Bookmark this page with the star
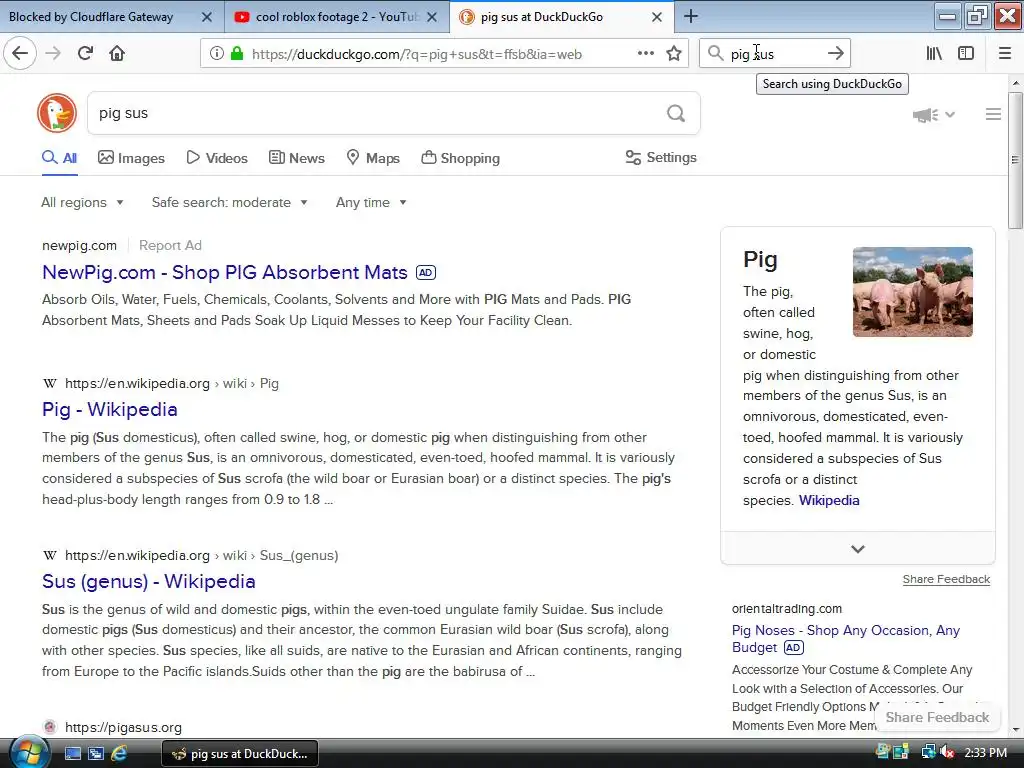The image size is (1024, 768). pyautogui.click(x=674, y=54)
